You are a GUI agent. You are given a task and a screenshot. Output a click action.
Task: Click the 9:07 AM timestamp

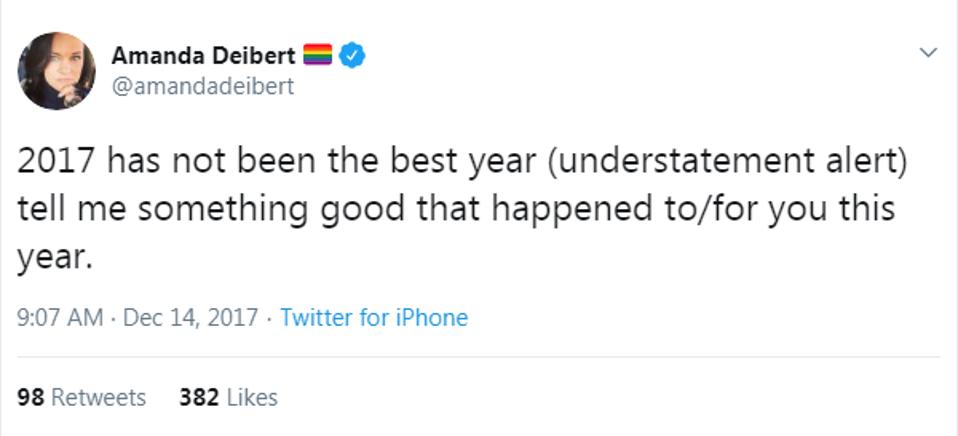60,318
